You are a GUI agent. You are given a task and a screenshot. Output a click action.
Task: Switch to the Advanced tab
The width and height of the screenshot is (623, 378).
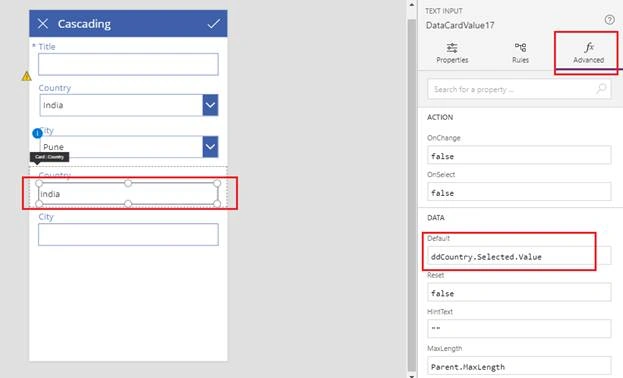pos(588,53)
